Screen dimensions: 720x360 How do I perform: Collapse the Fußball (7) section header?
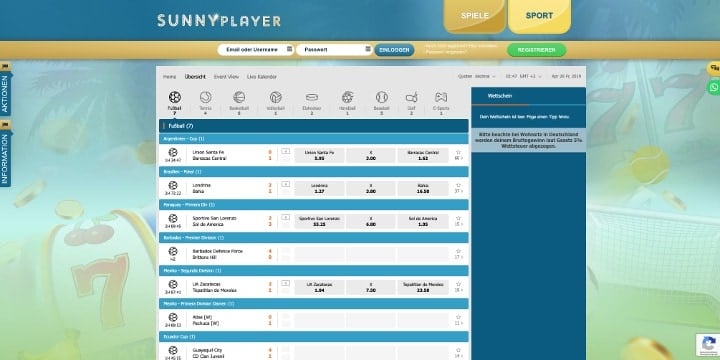(314, 126)
